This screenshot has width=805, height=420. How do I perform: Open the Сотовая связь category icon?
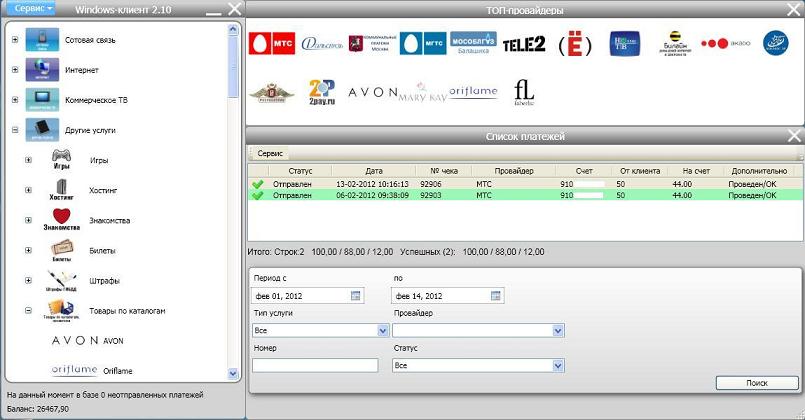[x=42, y=40]
